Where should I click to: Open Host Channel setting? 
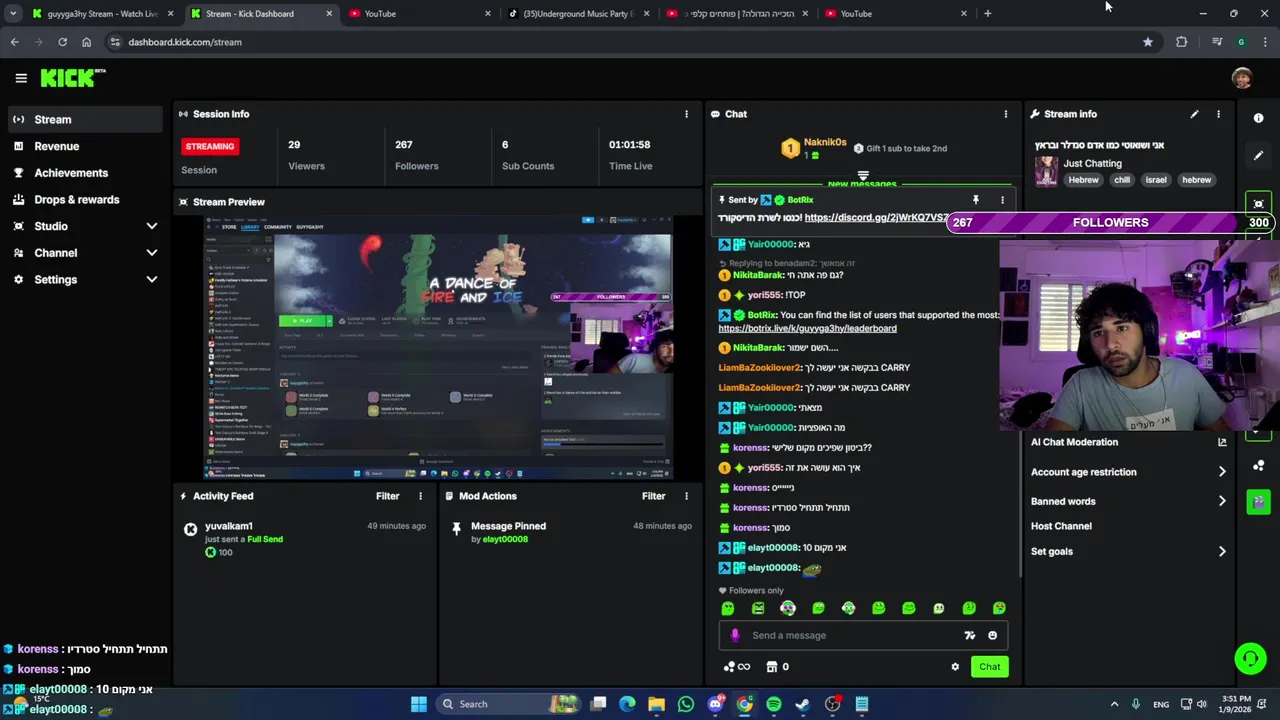click(1061, 526)
